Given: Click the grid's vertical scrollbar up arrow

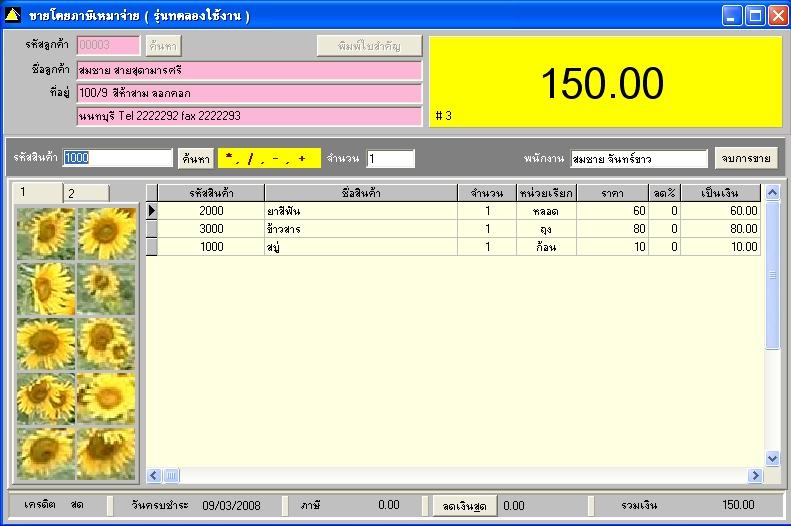Looking at the screenshot, I should tap(772, 192).
